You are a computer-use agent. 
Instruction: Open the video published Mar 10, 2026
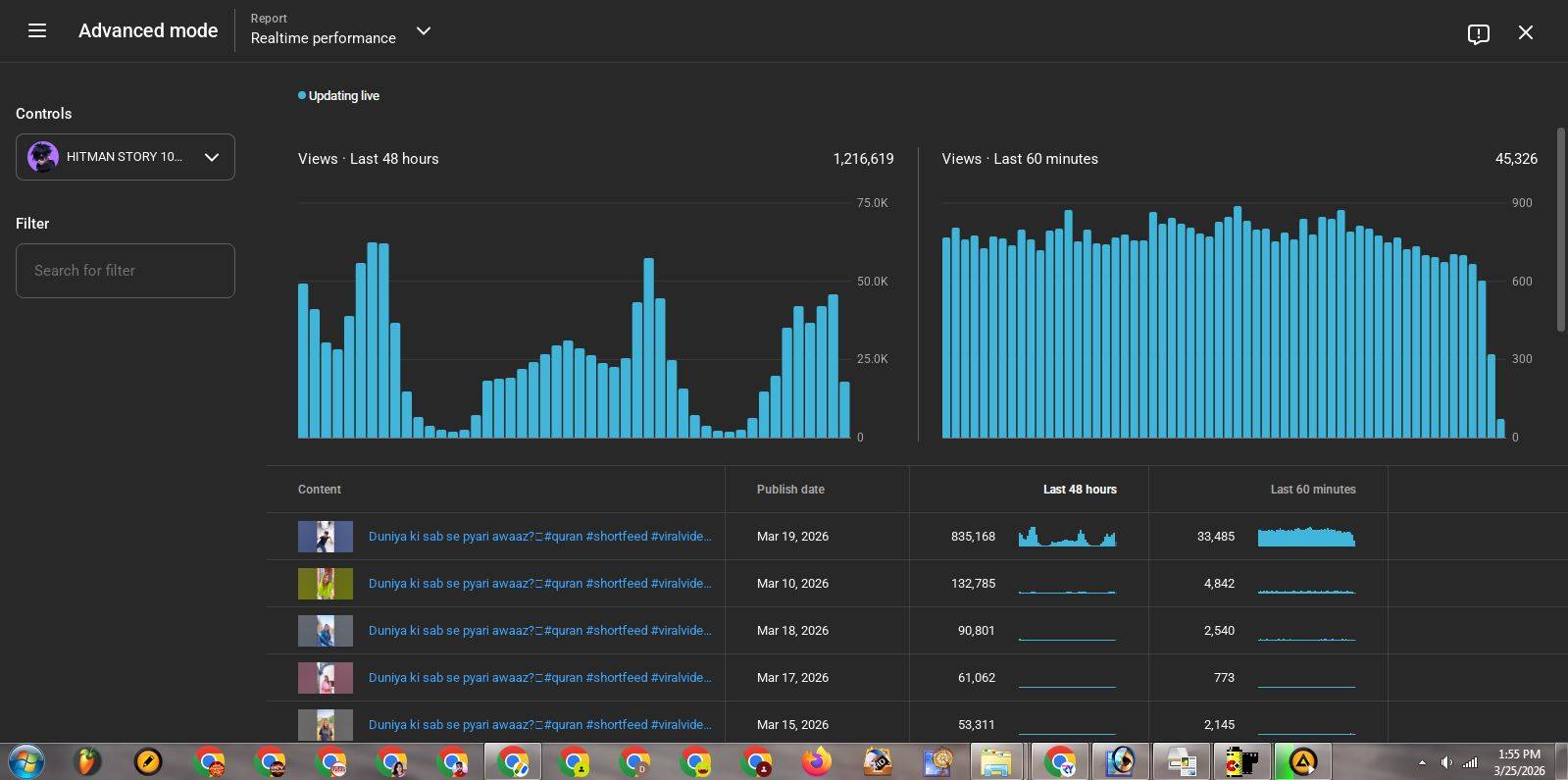point(539,584)
